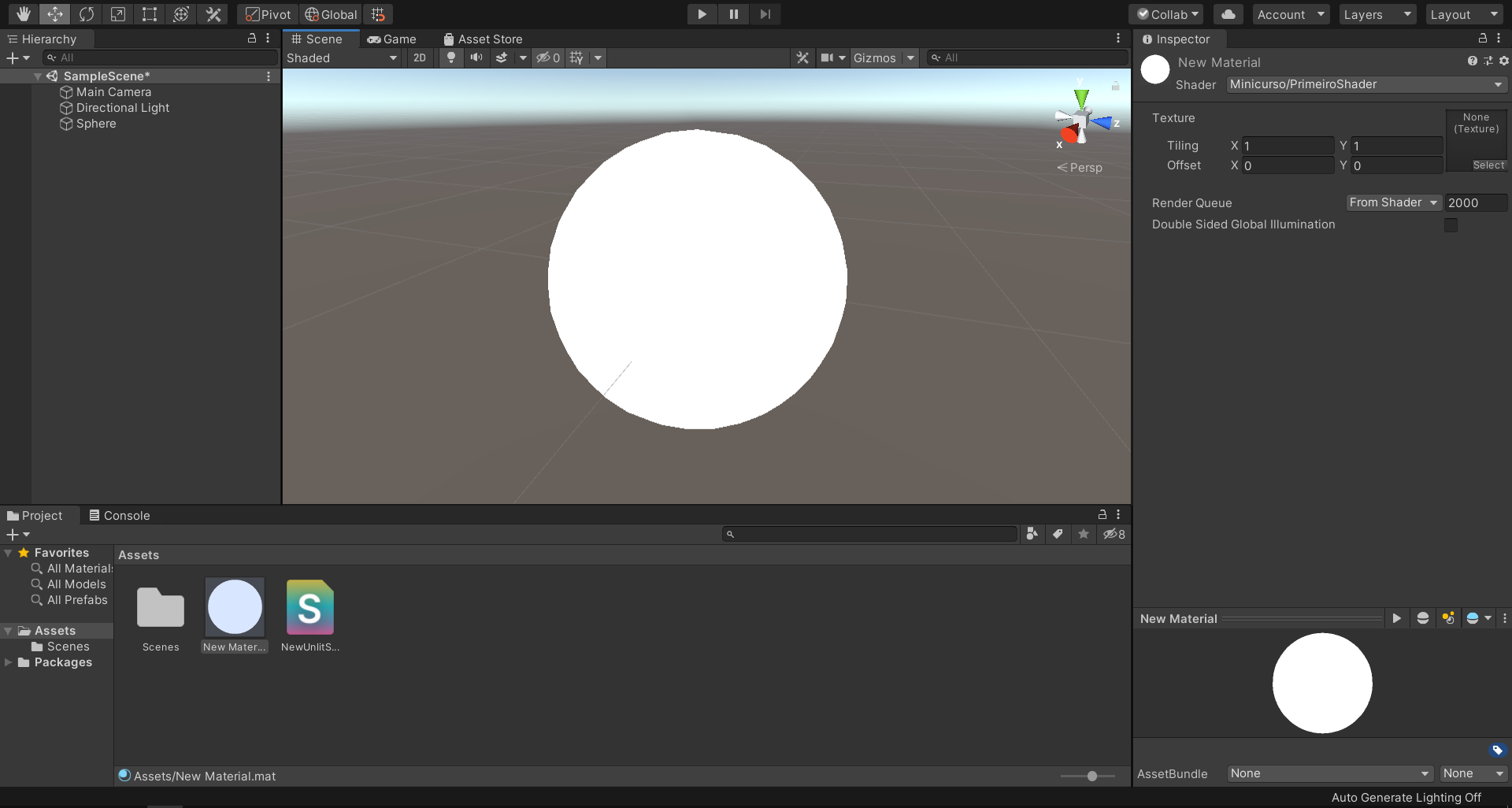This screenshot has width=1512, height=808.
Task: Open the Layout dropdown
Action: (1464, 14)
